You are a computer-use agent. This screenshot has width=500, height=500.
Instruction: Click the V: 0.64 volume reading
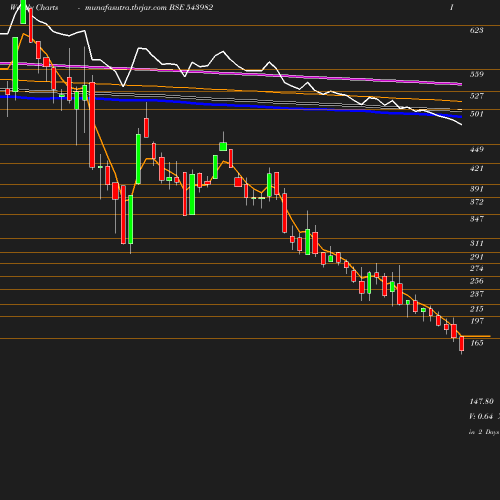481,416
